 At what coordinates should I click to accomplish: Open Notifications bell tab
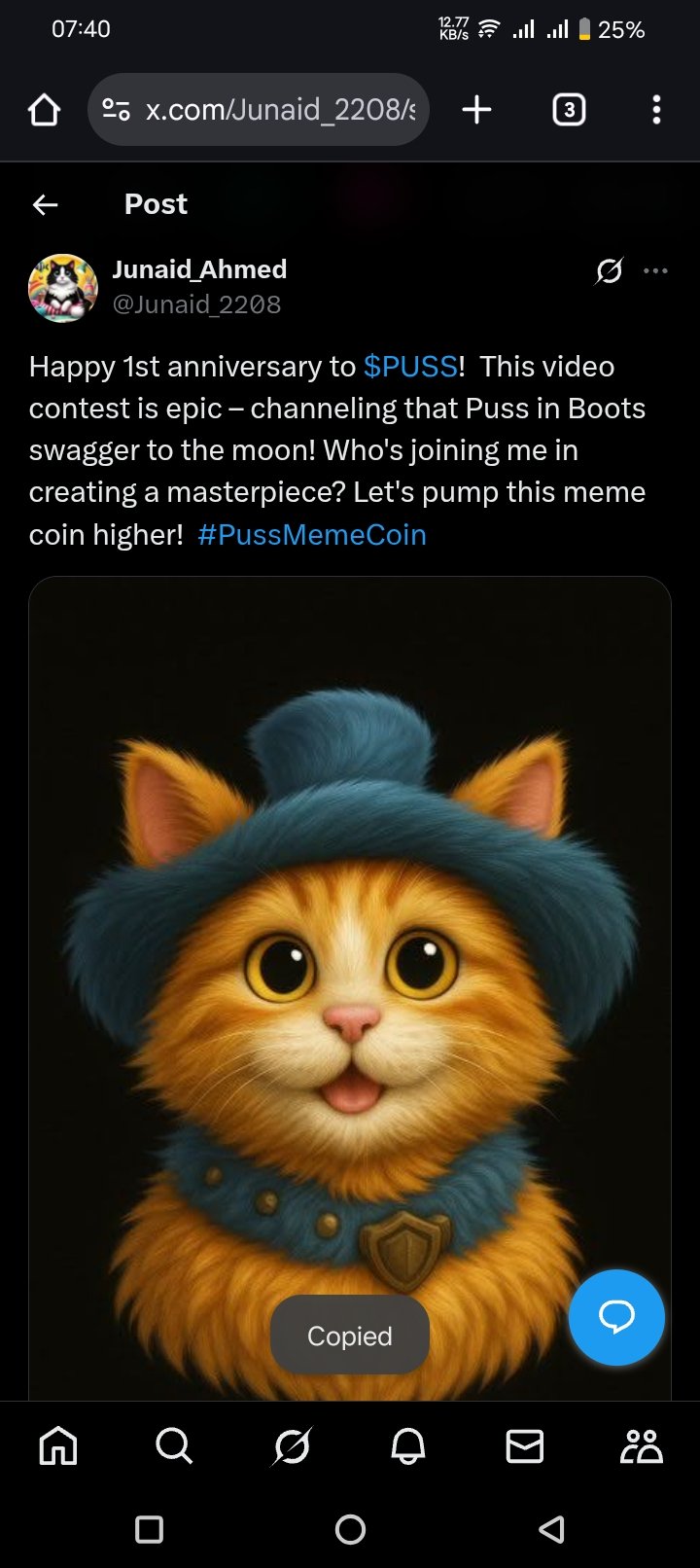408,1446
